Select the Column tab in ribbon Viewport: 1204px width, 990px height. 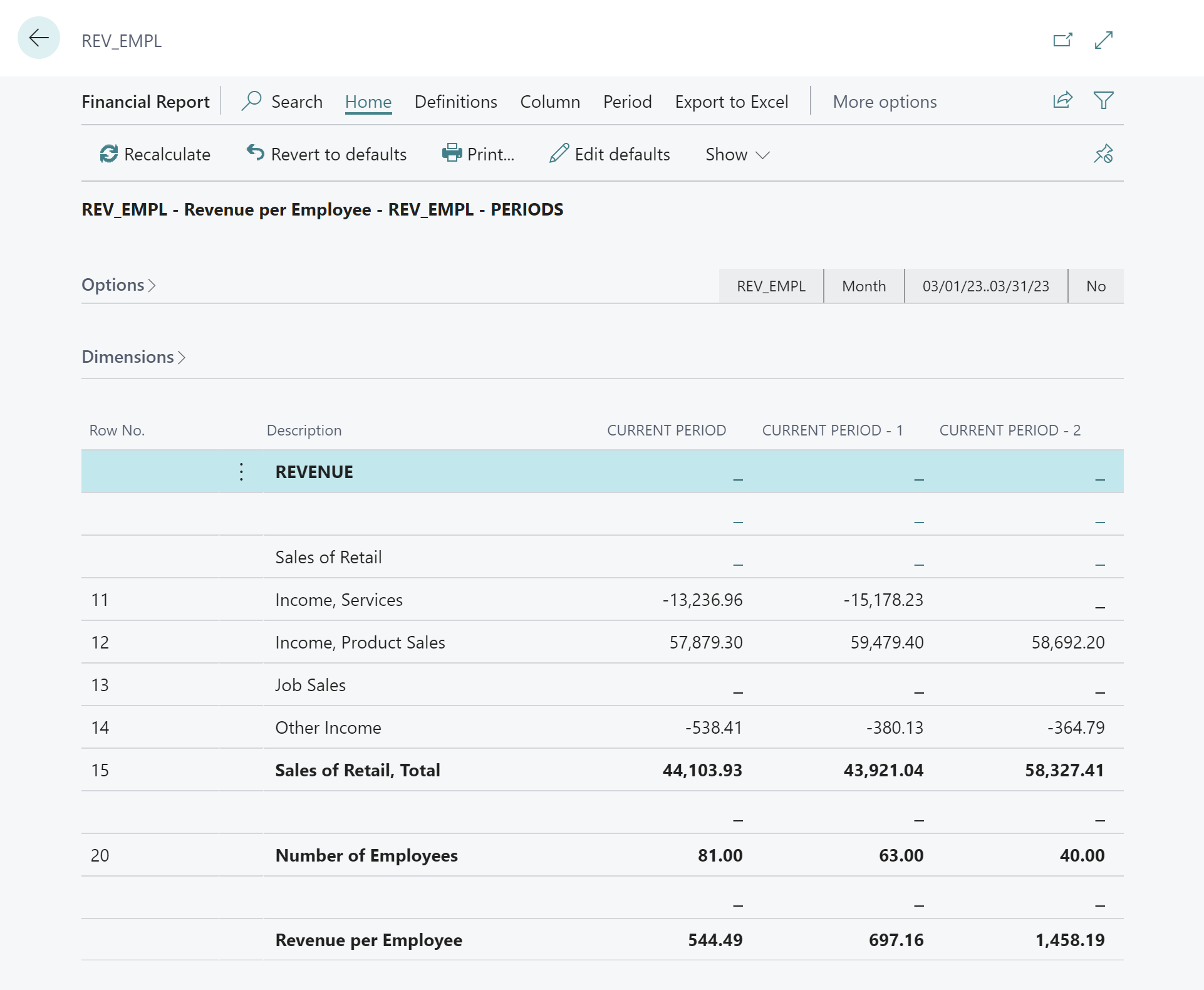click(x=549, y=100)
